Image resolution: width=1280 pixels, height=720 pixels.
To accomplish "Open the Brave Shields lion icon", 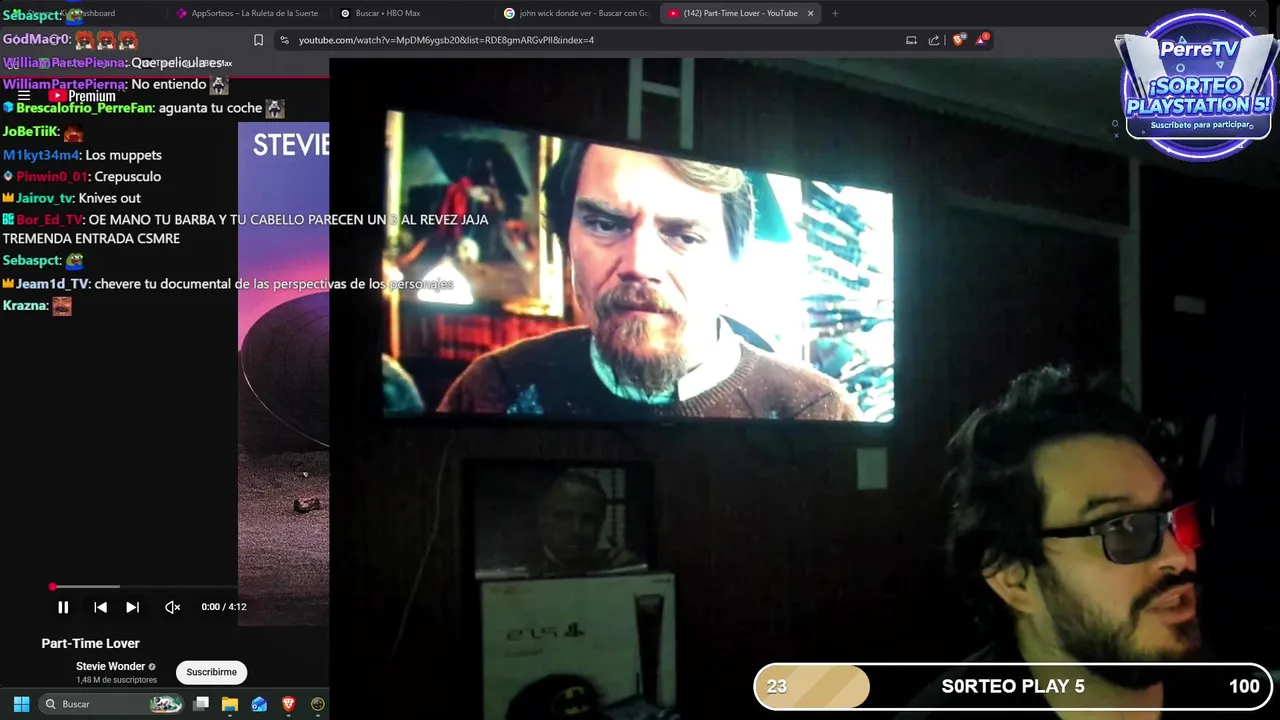I will coord(959,40).
